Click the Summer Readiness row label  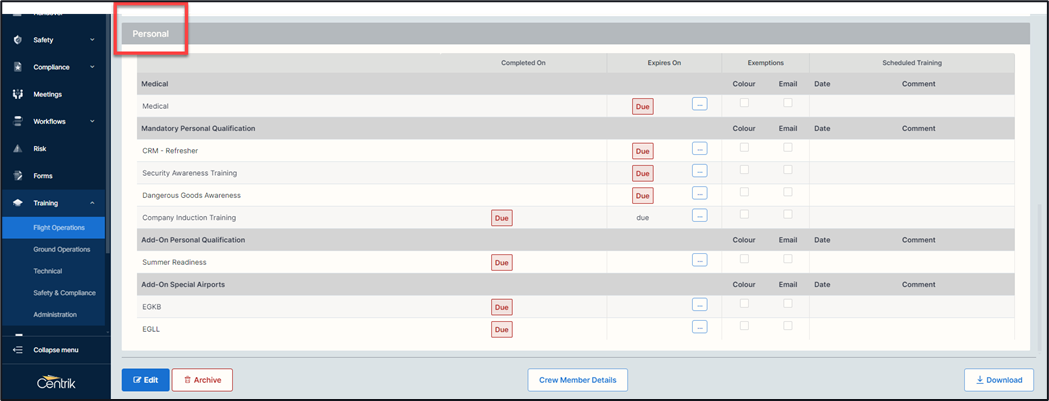tap(175, 262)
